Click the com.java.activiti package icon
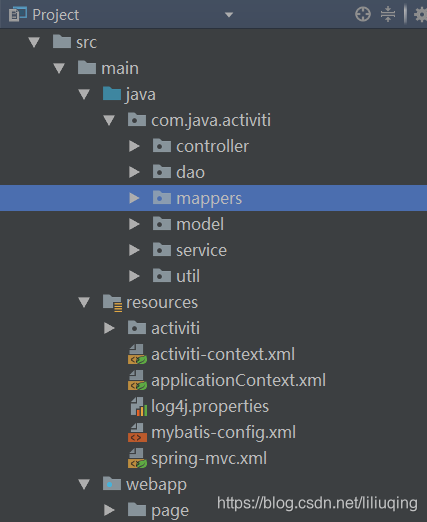The height and width of the screenshot is (522, 427). (x=137, y=120)
